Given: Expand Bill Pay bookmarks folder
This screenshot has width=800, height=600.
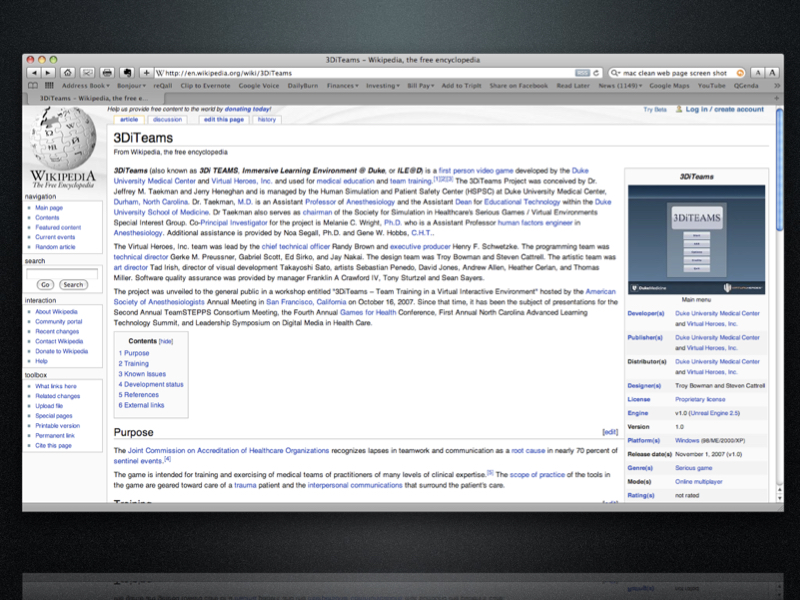Looking at the screenshot, I should pos(420,86).
